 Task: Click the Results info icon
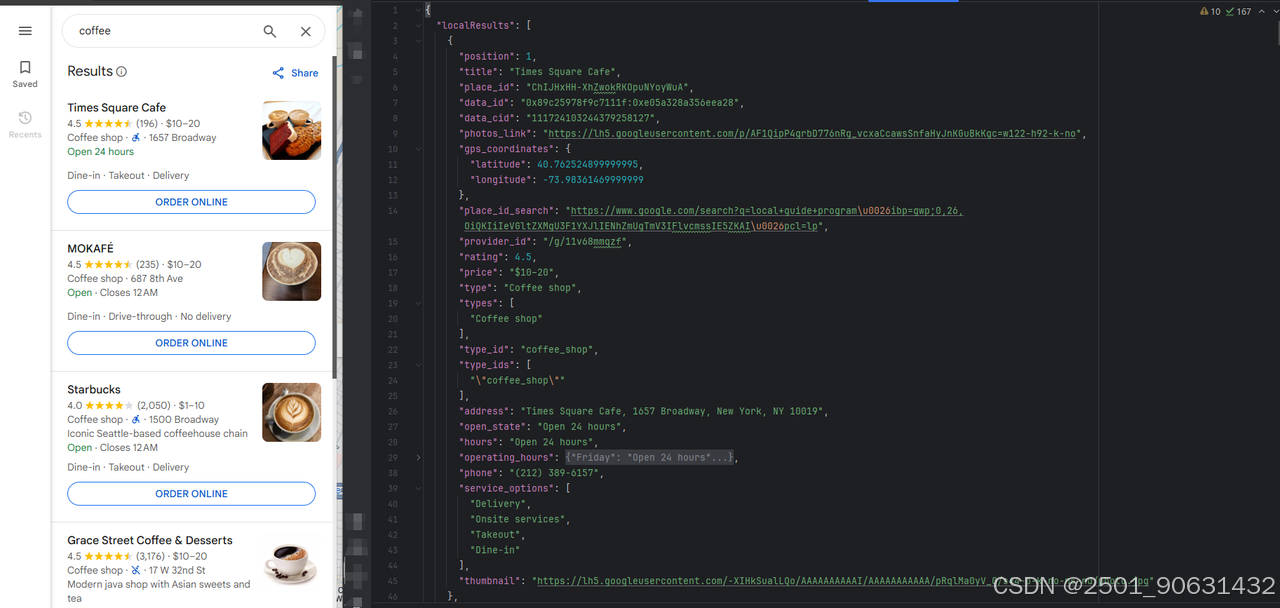(122, 72)
